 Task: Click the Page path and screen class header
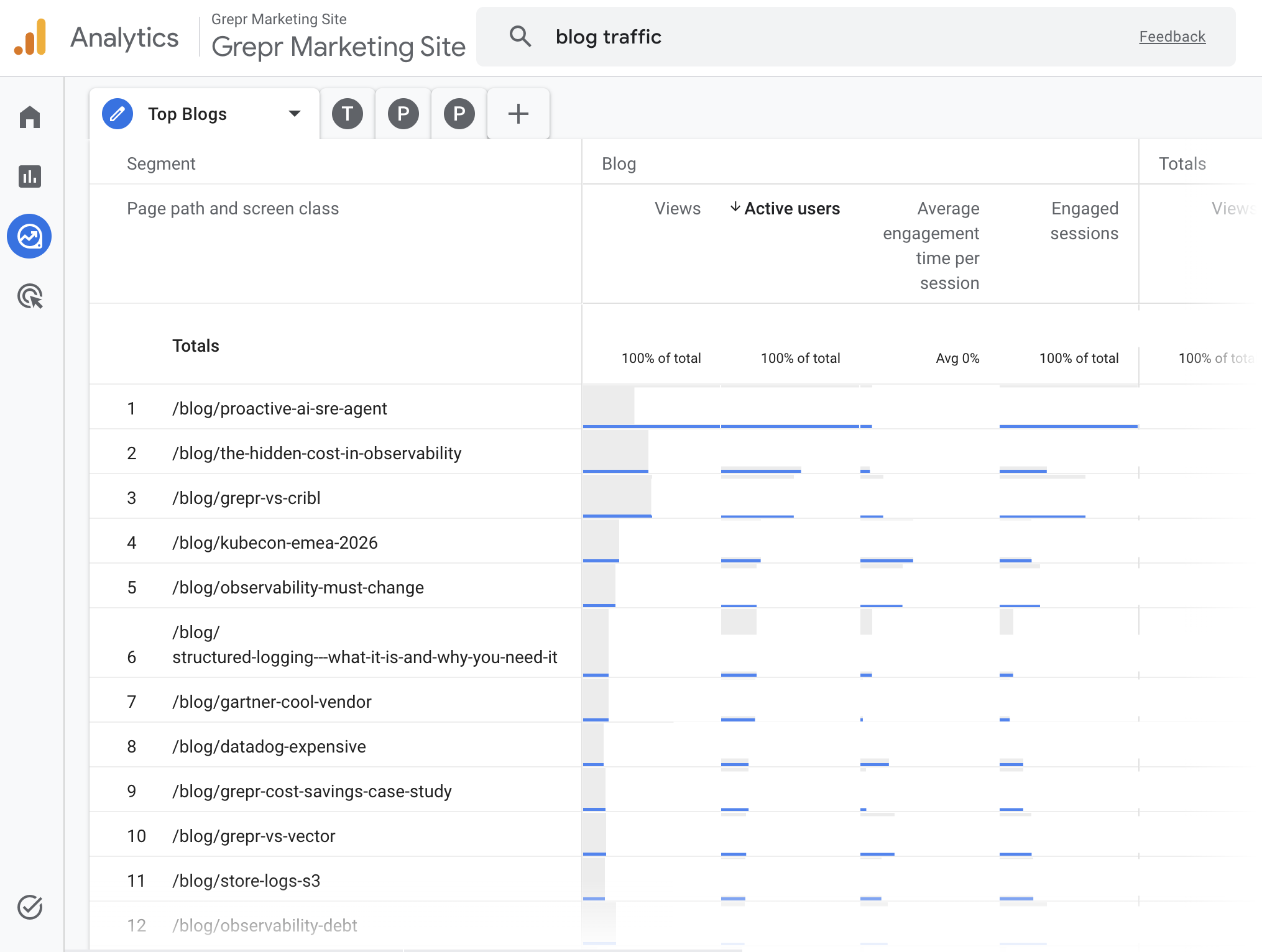pyautogui.click(x=233, y=209)
